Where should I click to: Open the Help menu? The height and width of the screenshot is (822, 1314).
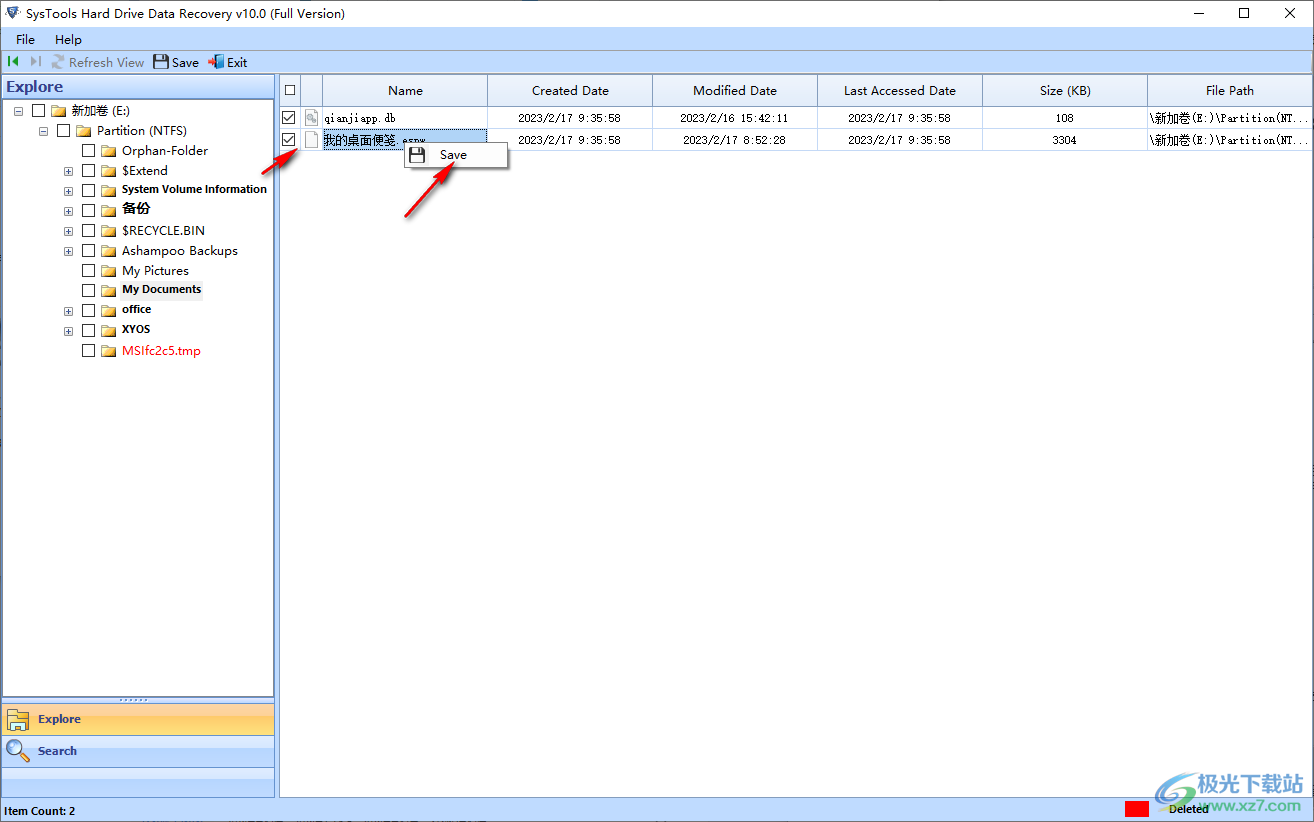[x=68, y=39]
